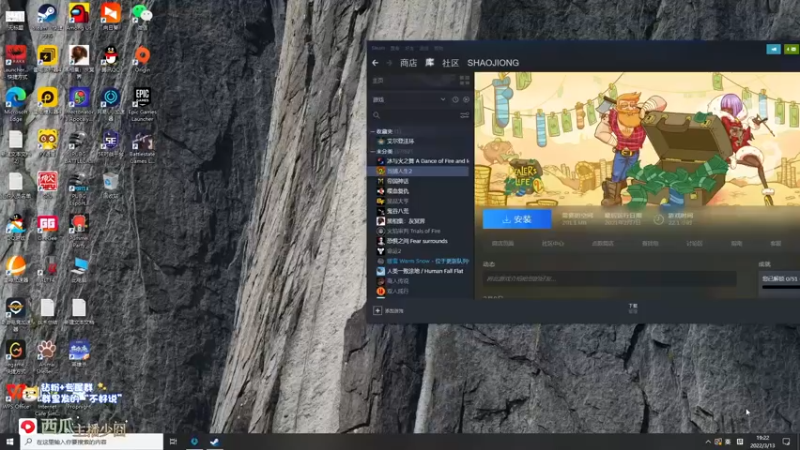The height and width of the screenshot is (450, 800).
Task: Open the Steam menu in title bar
Action: [x=378, y=48]
